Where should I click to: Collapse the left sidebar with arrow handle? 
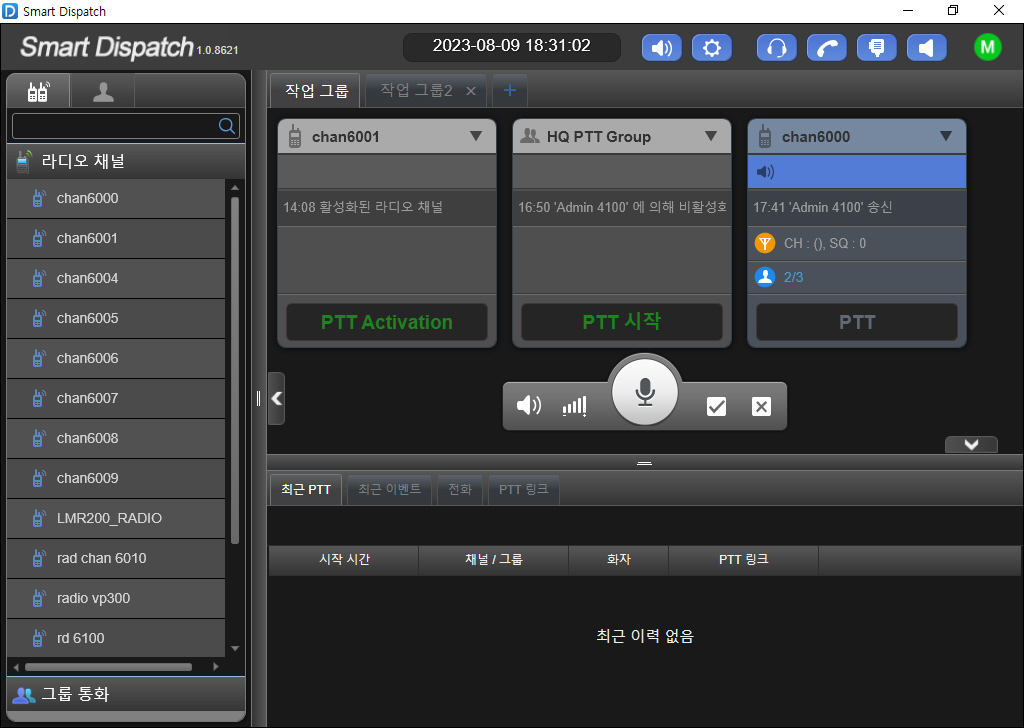(x=277, y=398)
